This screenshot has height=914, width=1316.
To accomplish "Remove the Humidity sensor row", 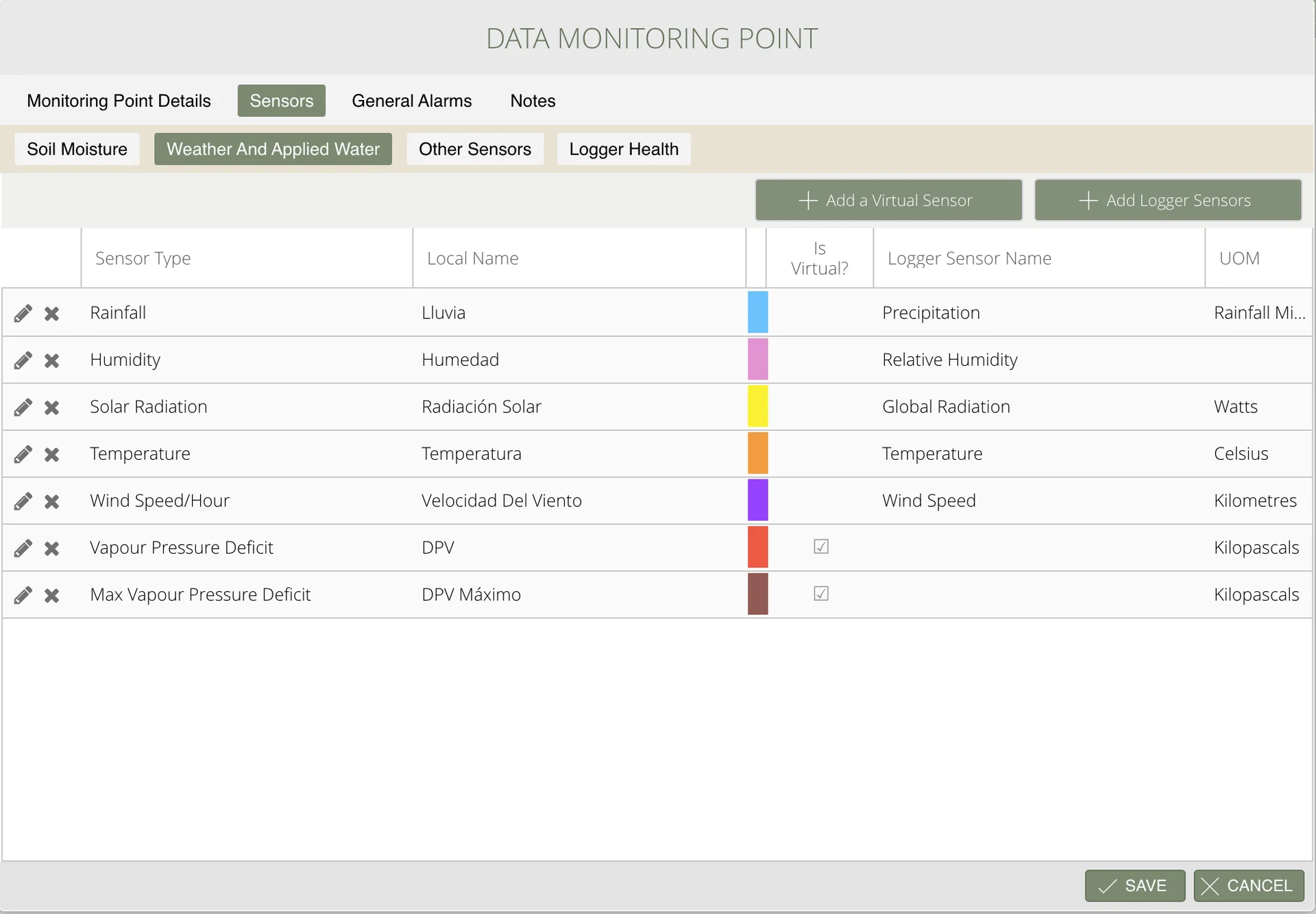I will click(x=51, y=361).
